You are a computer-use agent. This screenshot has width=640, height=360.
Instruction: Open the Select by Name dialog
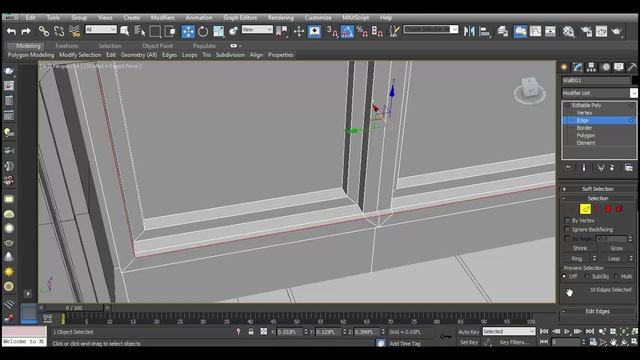(140, 31)
